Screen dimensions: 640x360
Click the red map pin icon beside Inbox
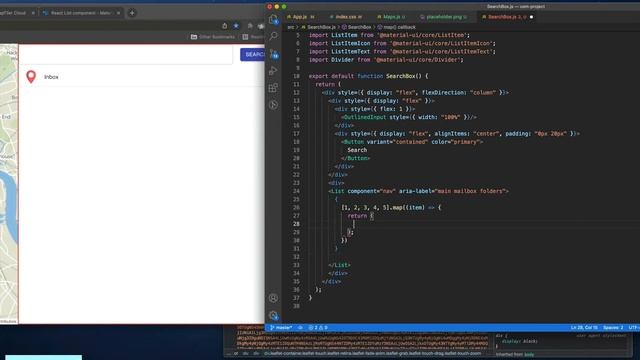tap(31, 77)
